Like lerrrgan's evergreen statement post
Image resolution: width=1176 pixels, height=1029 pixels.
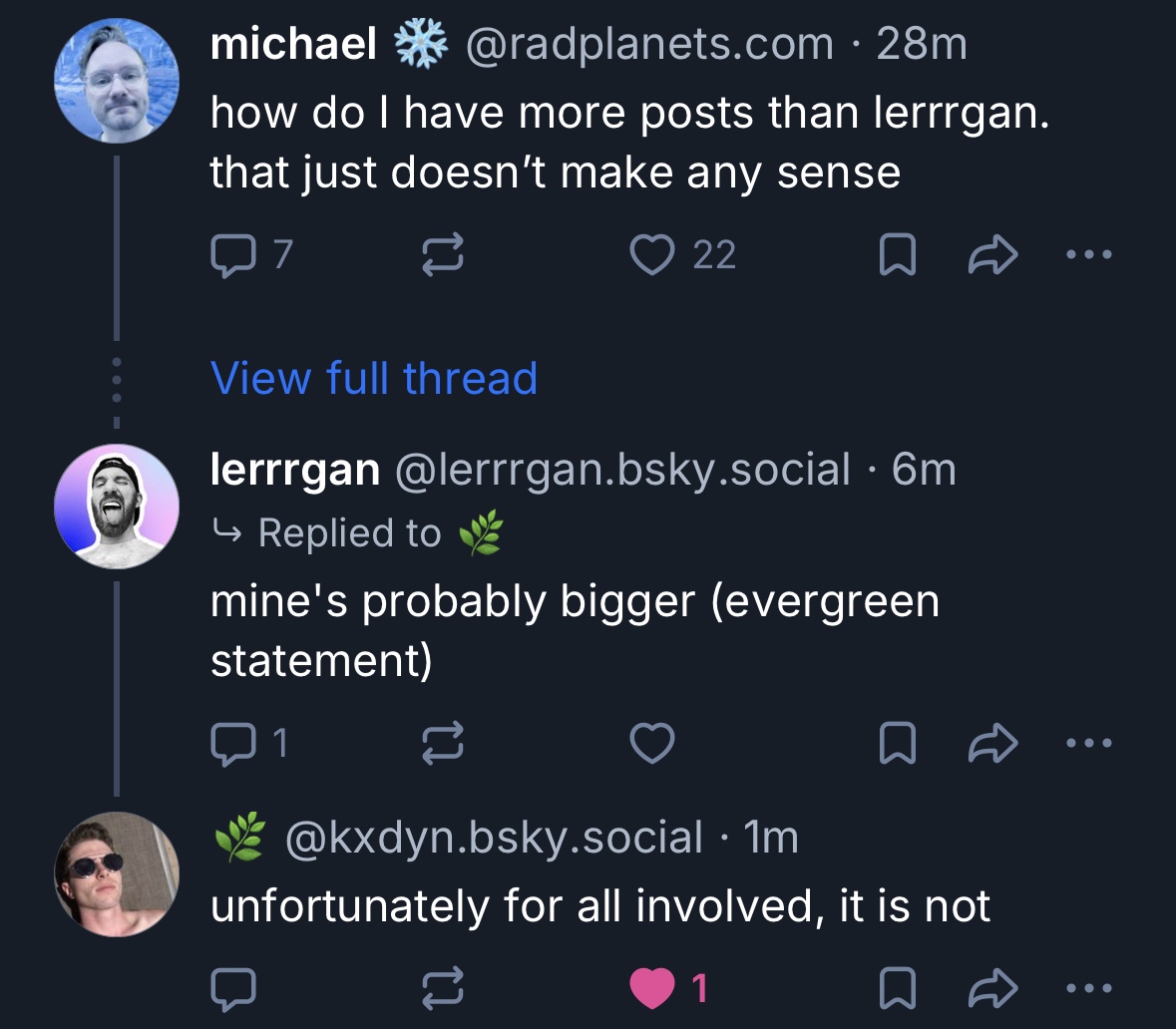tap(654, 743)
